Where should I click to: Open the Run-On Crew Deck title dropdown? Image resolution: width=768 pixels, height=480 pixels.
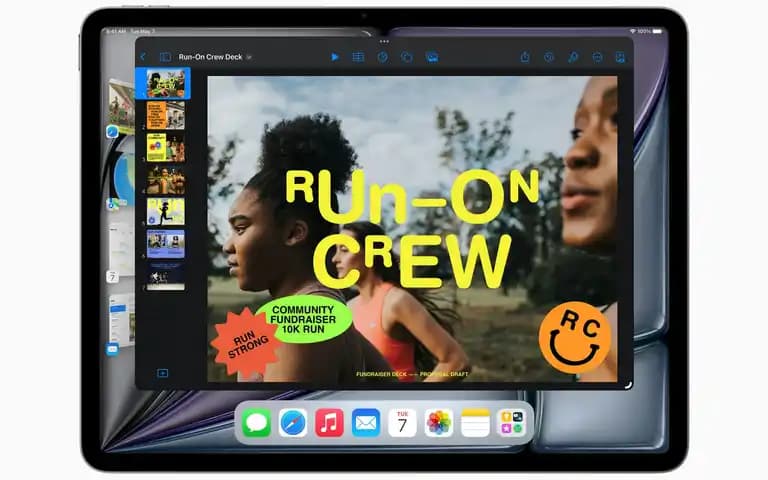pyautogui.click(x=249, y=57)
